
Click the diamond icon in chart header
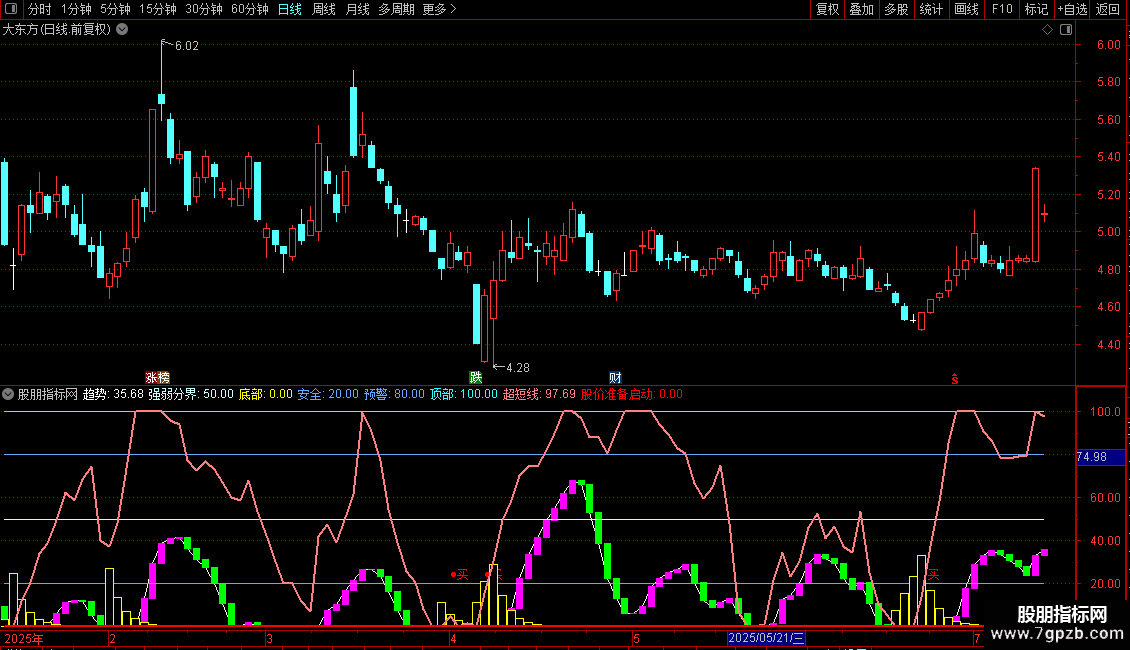(1047, 30)
